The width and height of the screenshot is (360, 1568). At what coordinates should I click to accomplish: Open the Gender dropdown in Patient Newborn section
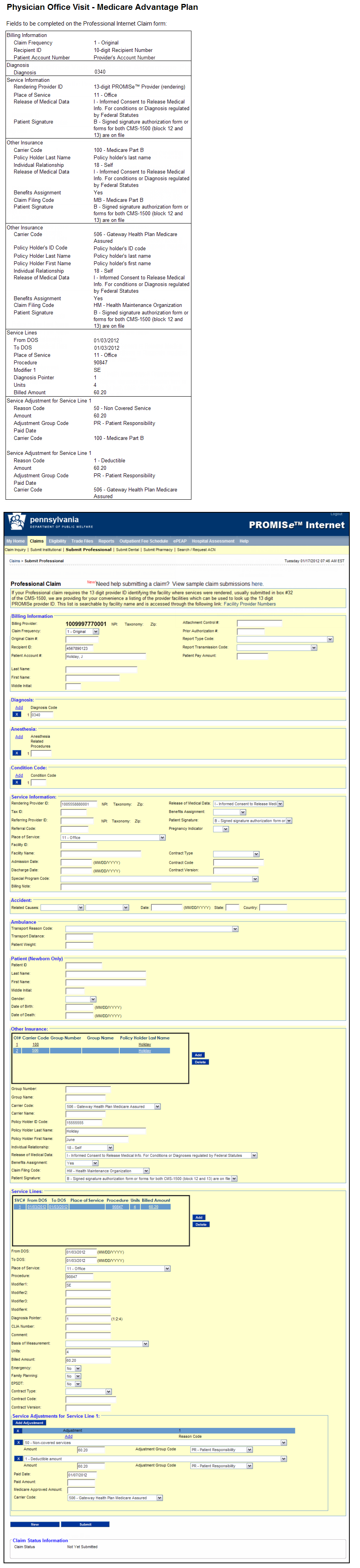point(93,999)
